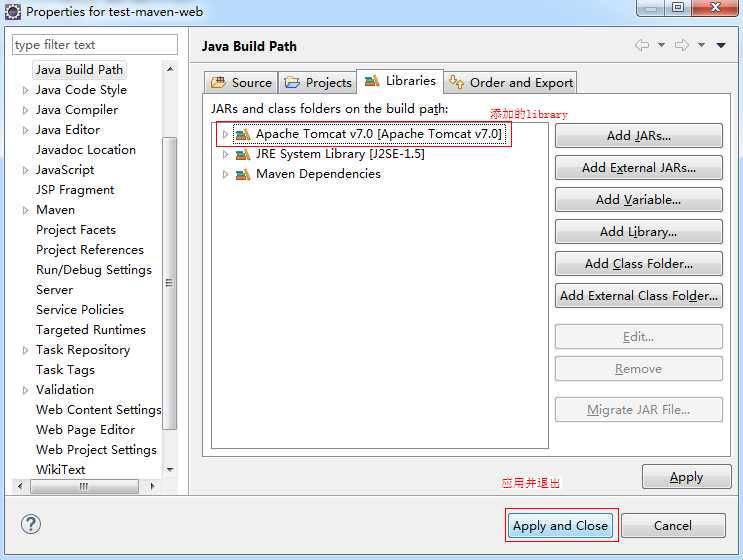
Task: Click the Apache Tomcat v7.0 library icon
Action: [243, 135]
